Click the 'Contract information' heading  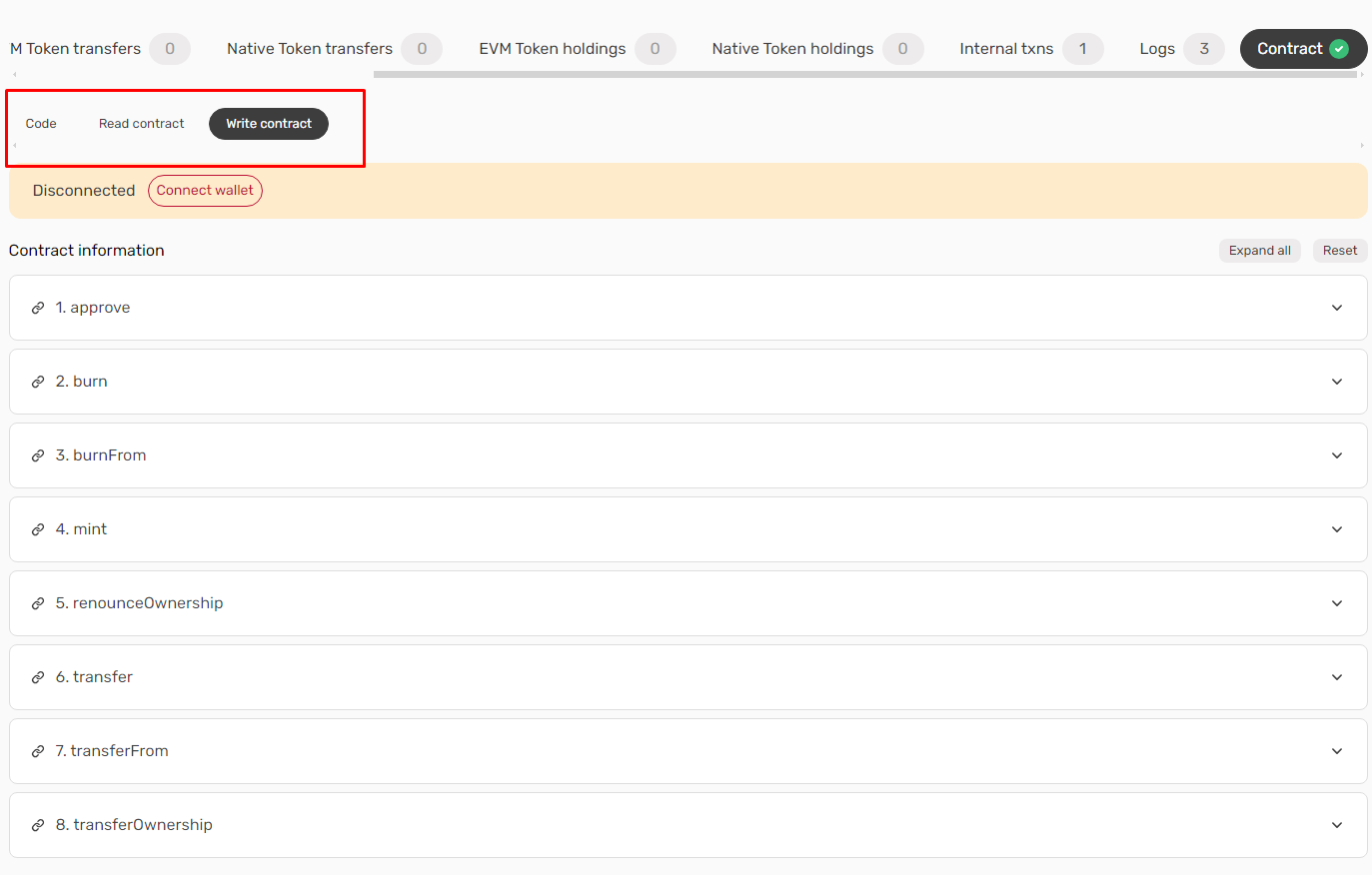pos(87,251)
